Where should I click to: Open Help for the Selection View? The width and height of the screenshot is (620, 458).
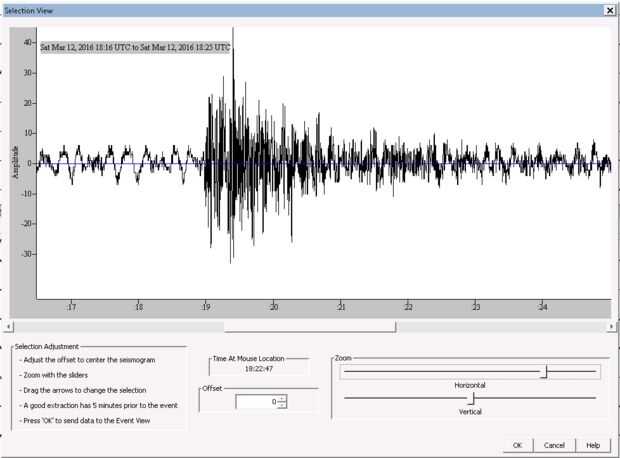(x=593, y=445)
